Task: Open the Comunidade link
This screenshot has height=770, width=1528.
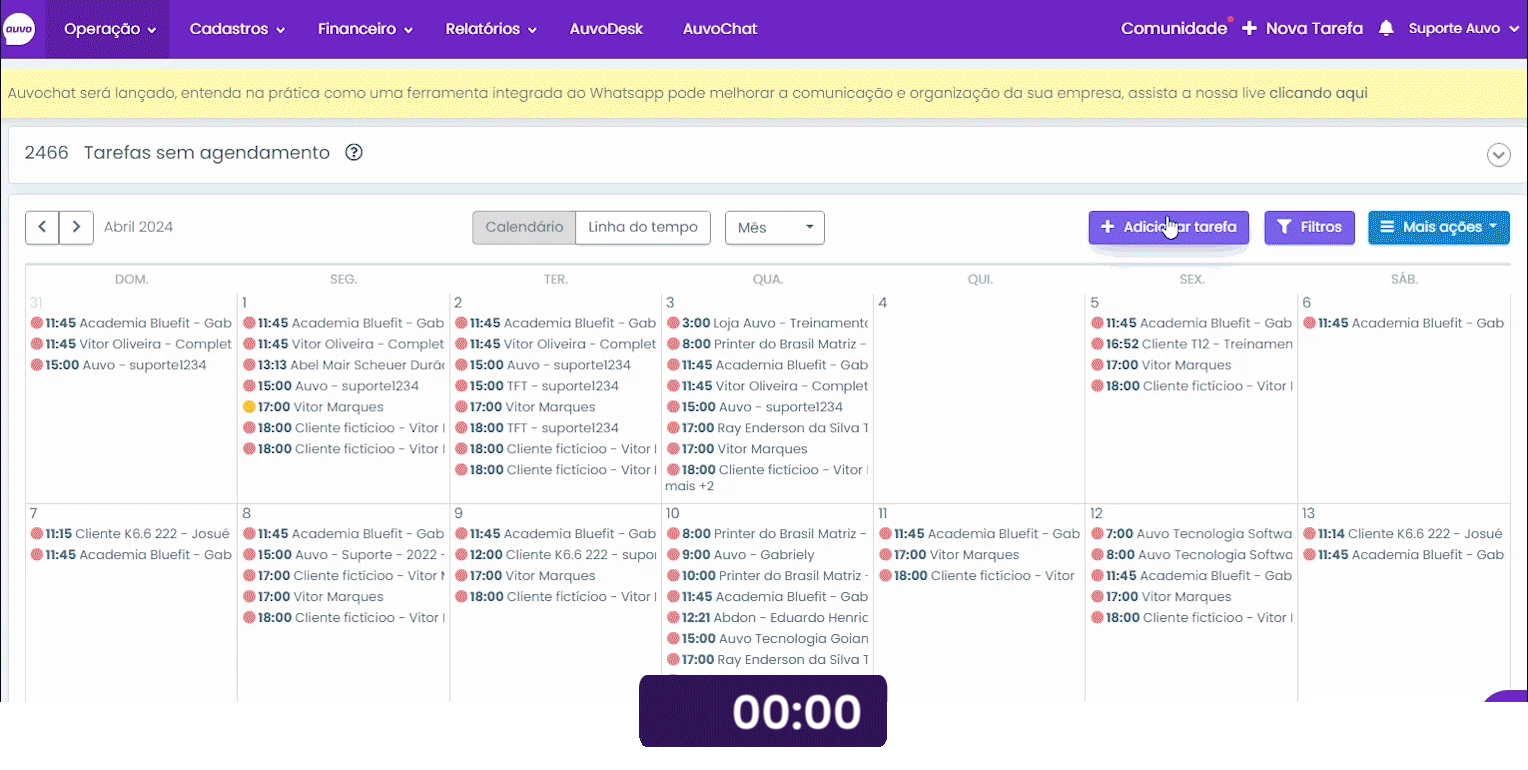Action: pyautogui.click(x=1174, y=29)
